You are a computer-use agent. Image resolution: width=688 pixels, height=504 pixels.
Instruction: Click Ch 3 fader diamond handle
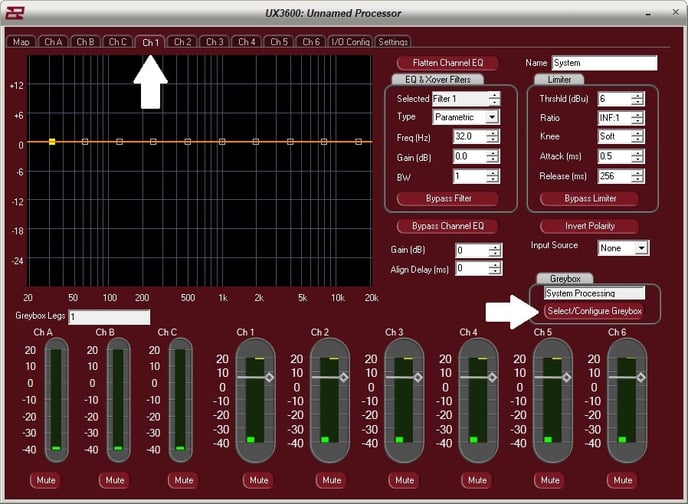tap(418, 377)
